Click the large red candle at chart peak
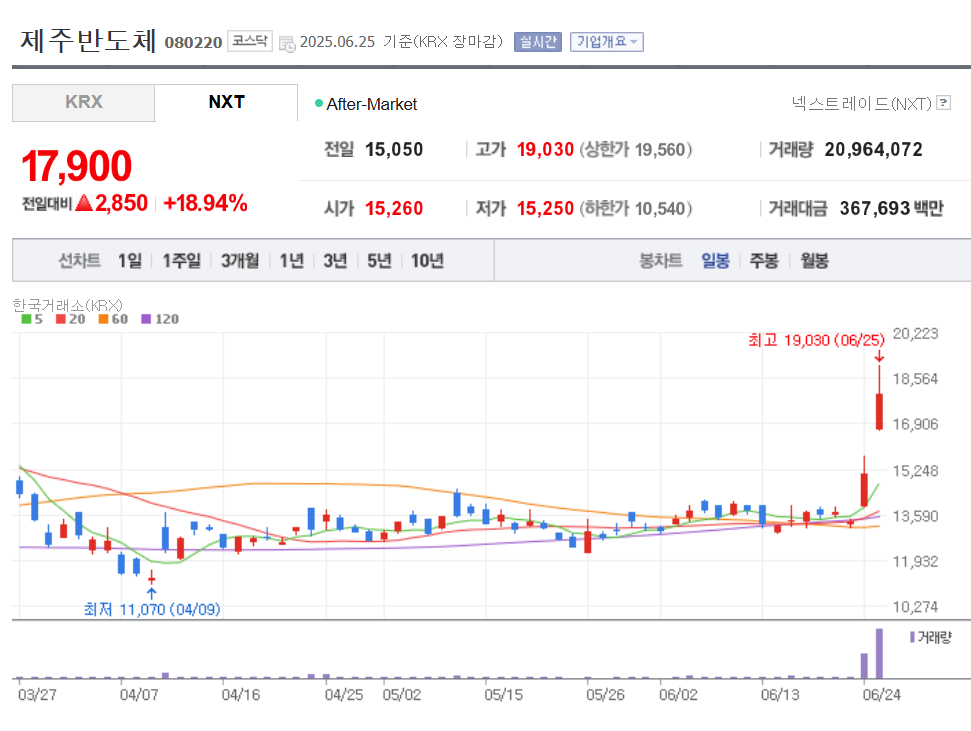The width and height of the screenshot is (971, 731). point(879,411)
